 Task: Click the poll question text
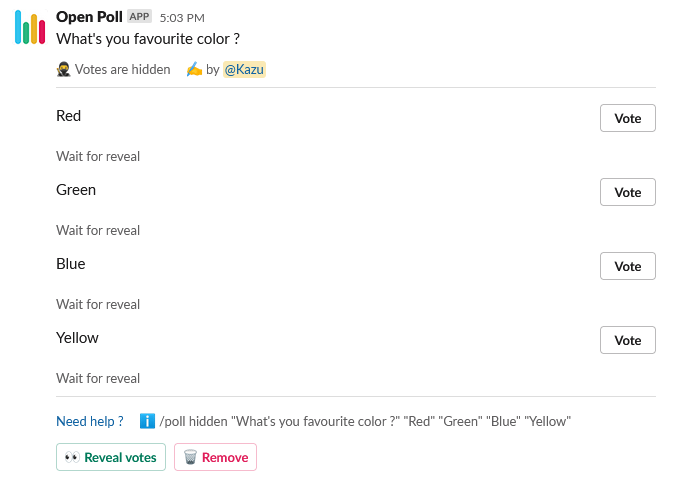(x=148, y=39)
